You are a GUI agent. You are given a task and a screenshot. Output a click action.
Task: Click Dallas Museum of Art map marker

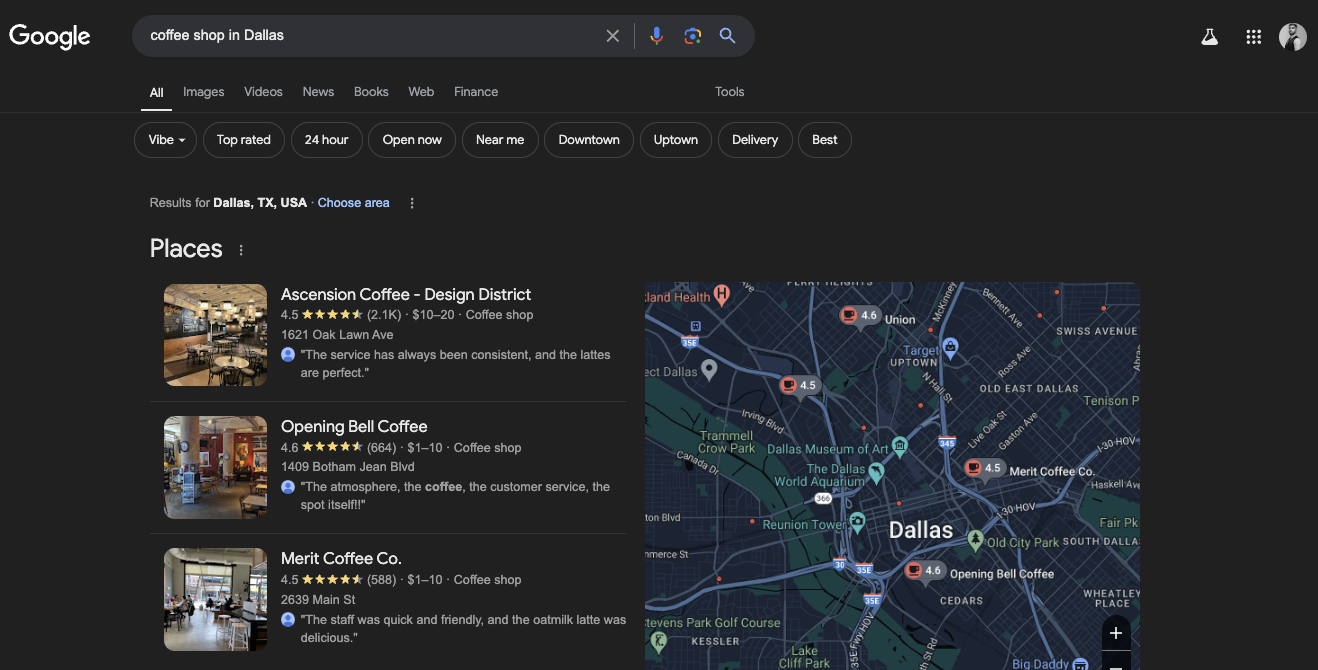coord(900,446)
